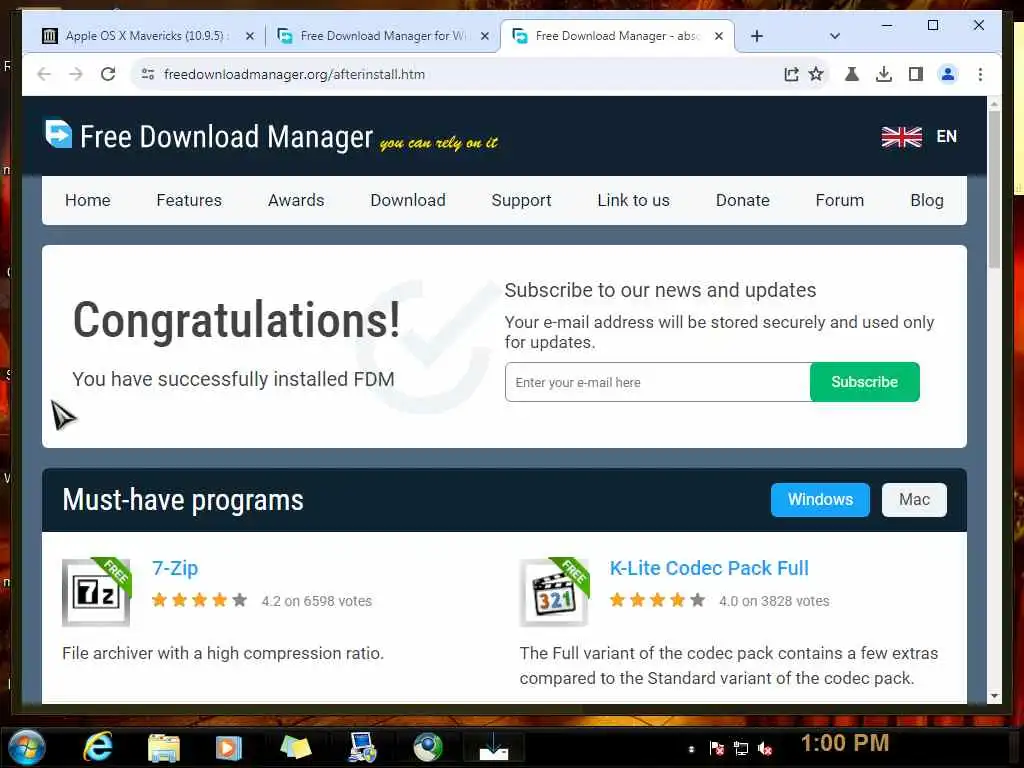Select the Mac programs filter
1024x768 pixels.
tap(914, 500)
